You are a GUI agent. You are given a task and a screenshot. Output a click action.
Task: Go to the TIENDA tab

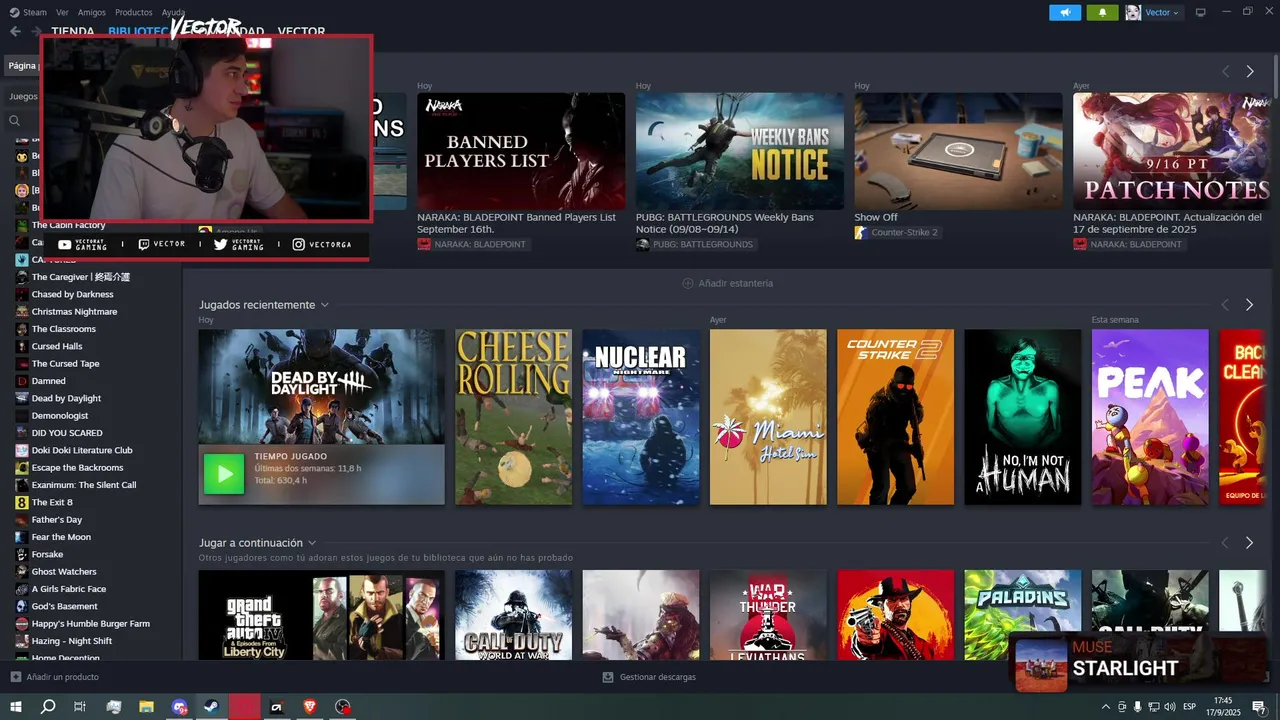click(x=73, y=32)
